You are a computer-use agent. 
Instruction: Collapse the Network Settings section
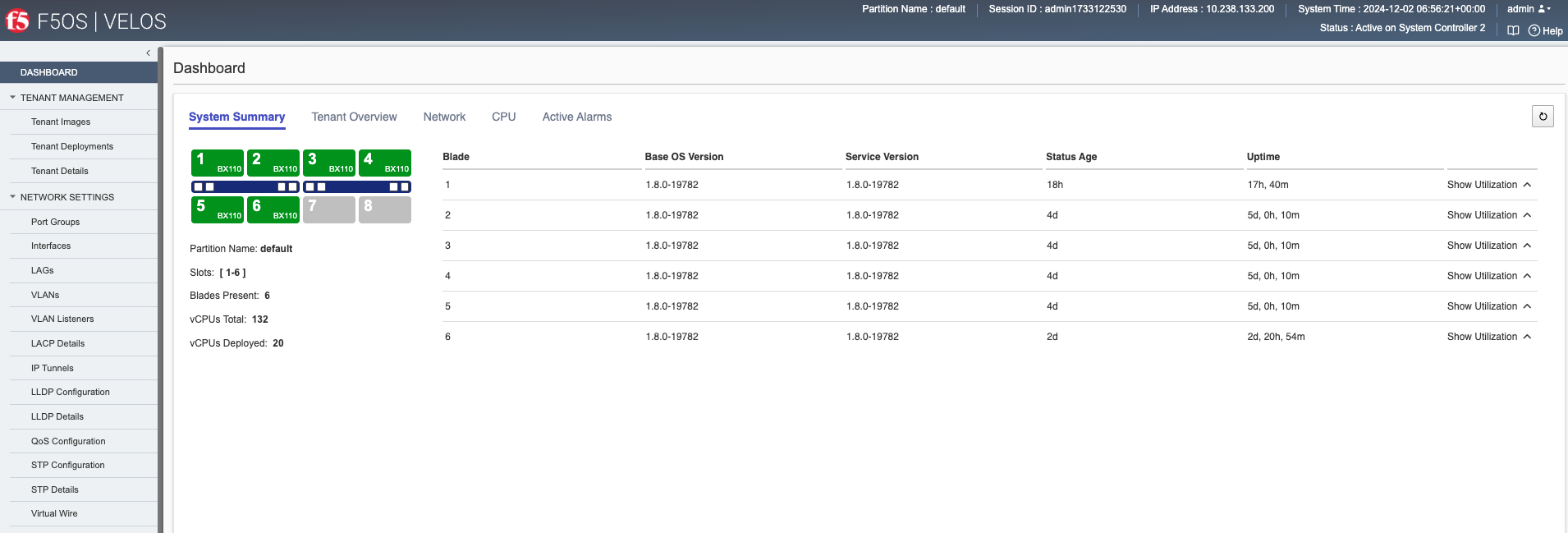[13, 197]
